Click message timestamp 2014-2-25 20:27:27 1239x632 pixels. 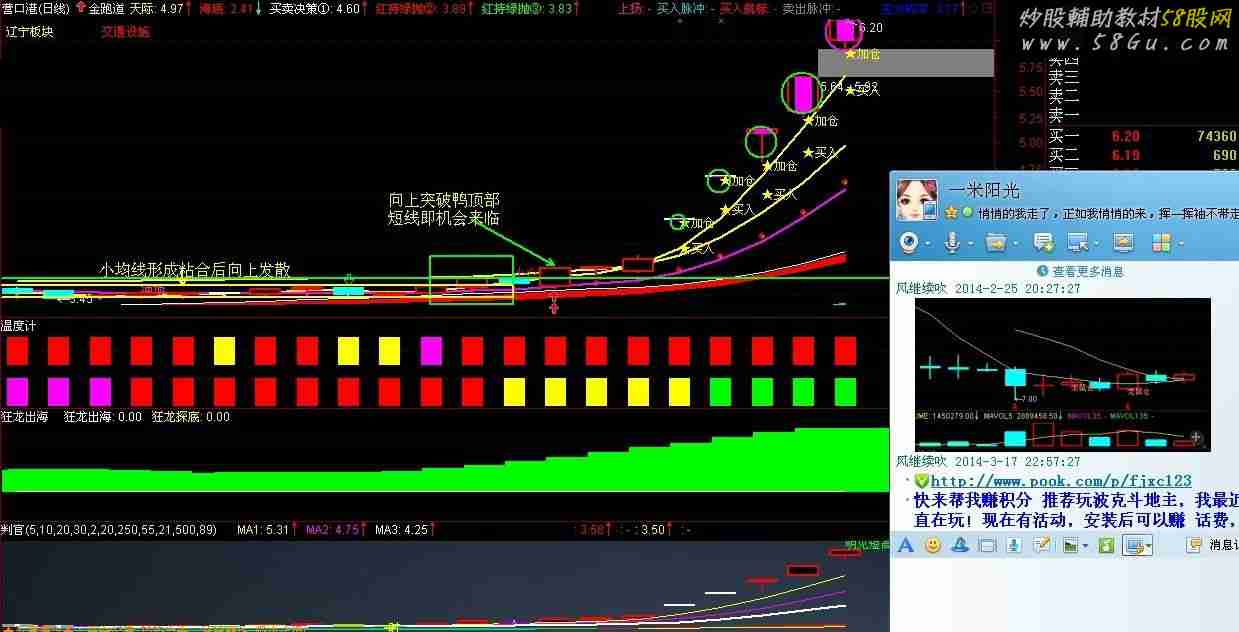coord(1017,288)
